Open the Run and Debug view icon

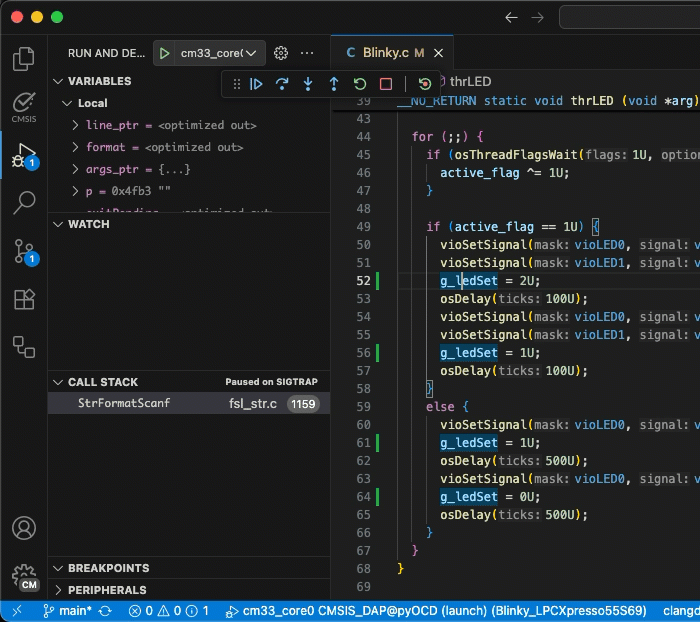[24, 156]
